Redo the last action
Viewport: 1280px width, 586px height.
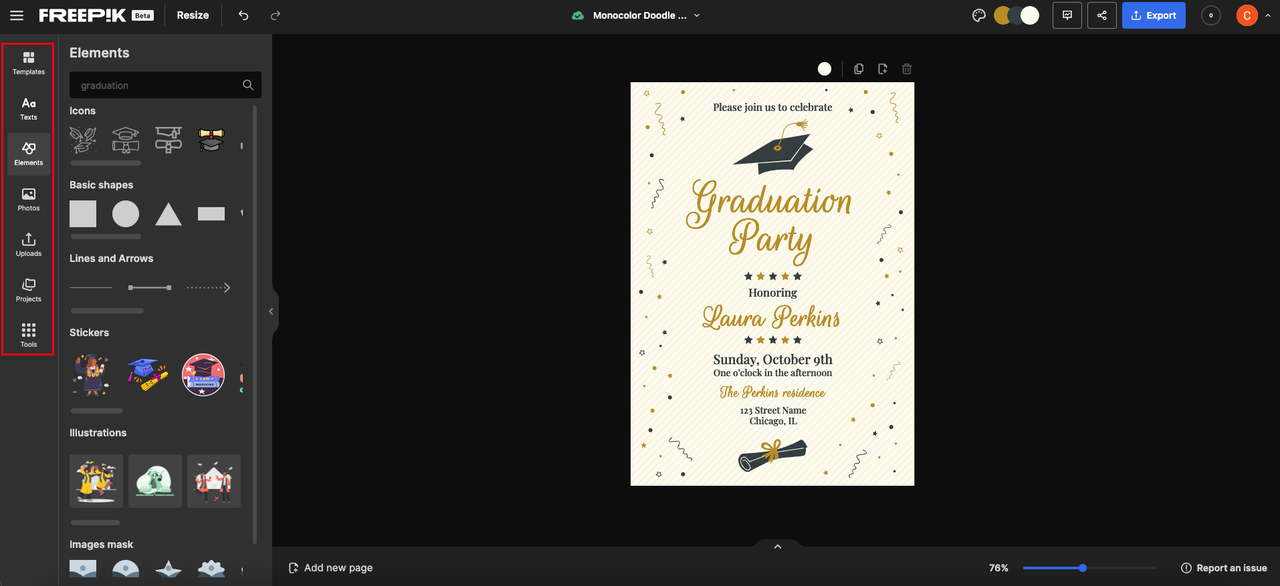(x=275, y=15)
